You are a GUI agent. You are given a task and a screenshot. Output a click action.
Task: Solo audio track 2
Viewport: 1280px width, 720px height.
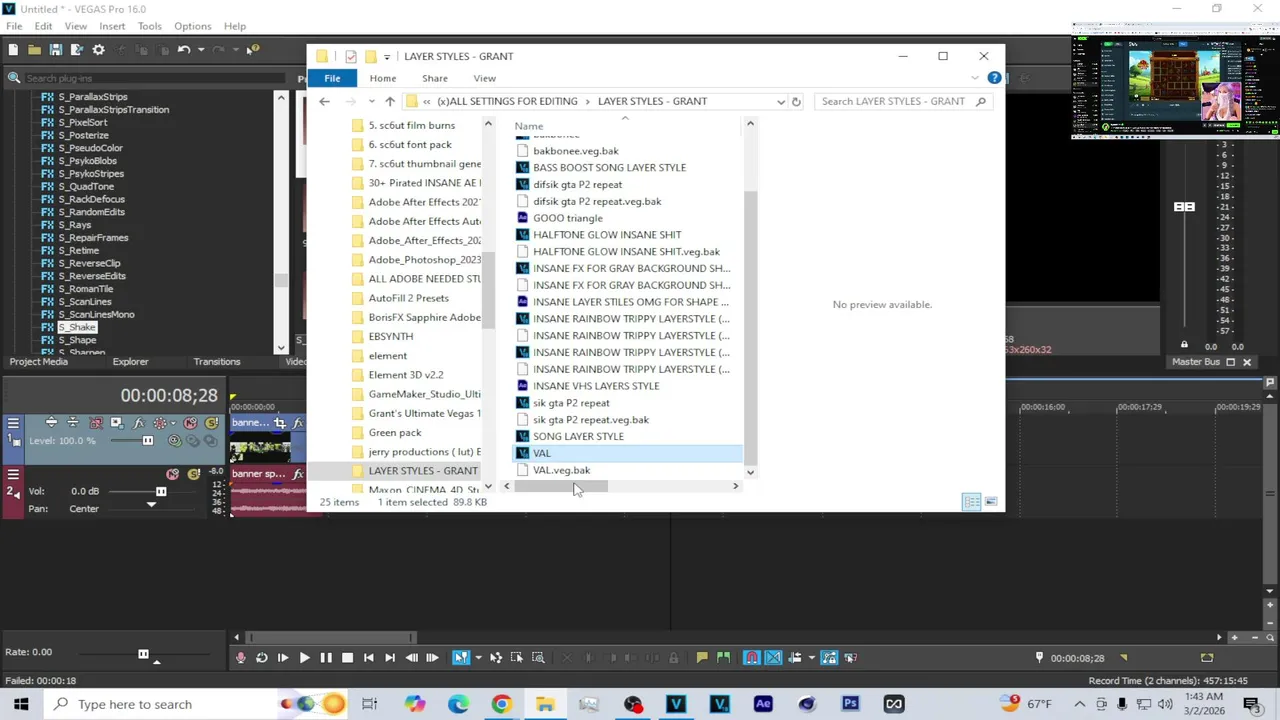click(194, 474)
